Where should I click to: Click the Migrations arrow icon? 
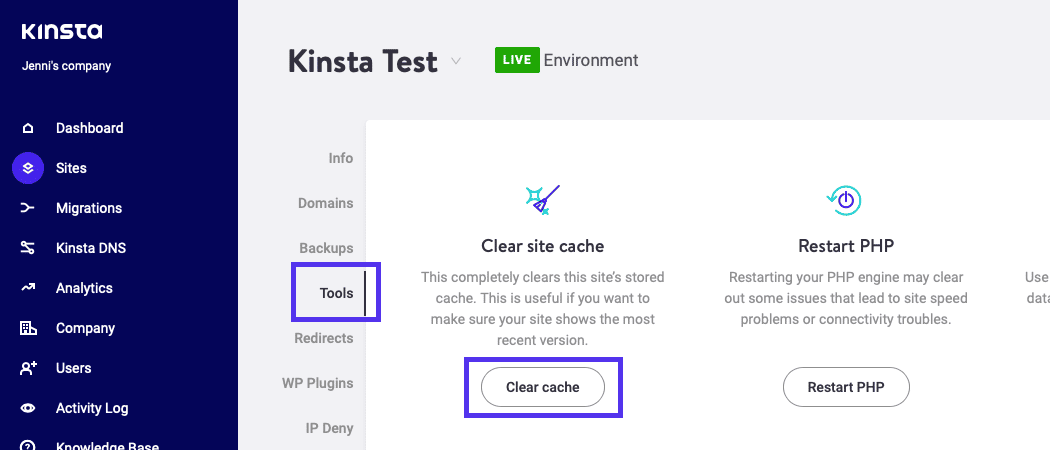28,208
